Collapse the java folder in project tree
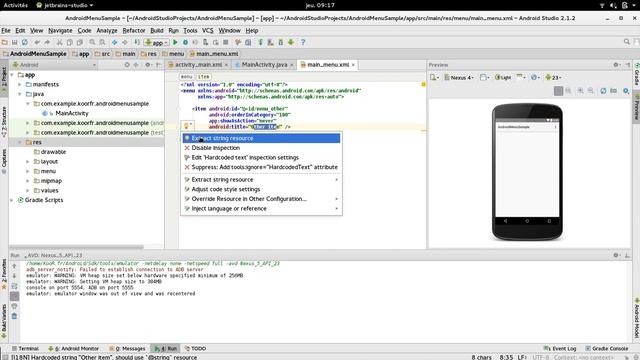This screenshot has width=640, height=360. (x=20, y=94)
